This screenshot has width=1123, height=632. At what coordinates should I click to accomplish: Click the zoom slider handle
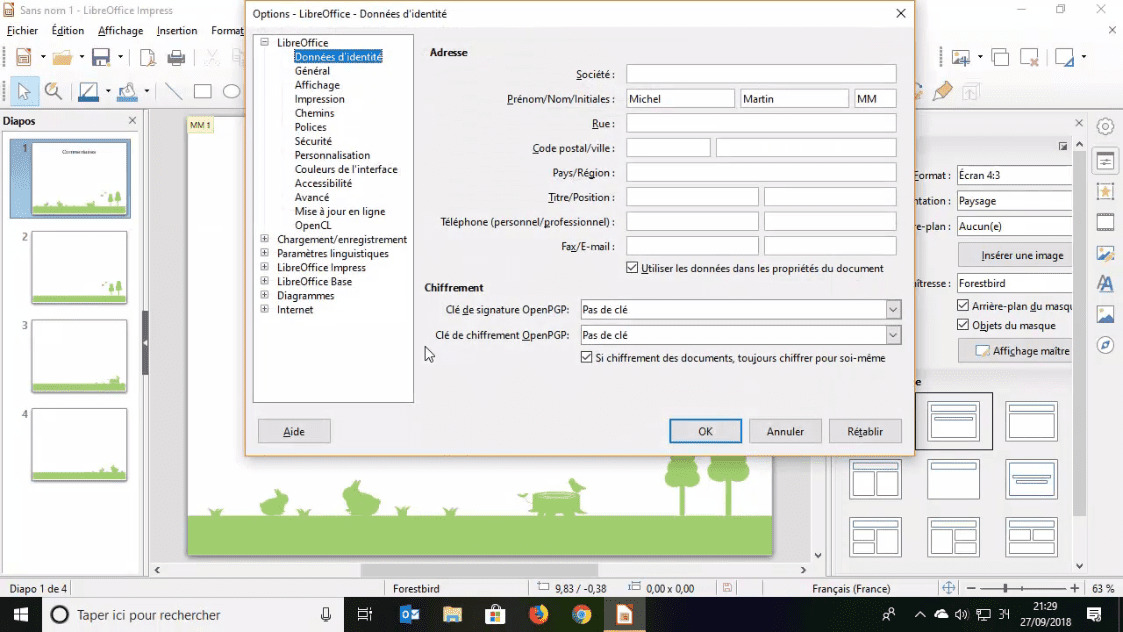tap(1006, 588)
